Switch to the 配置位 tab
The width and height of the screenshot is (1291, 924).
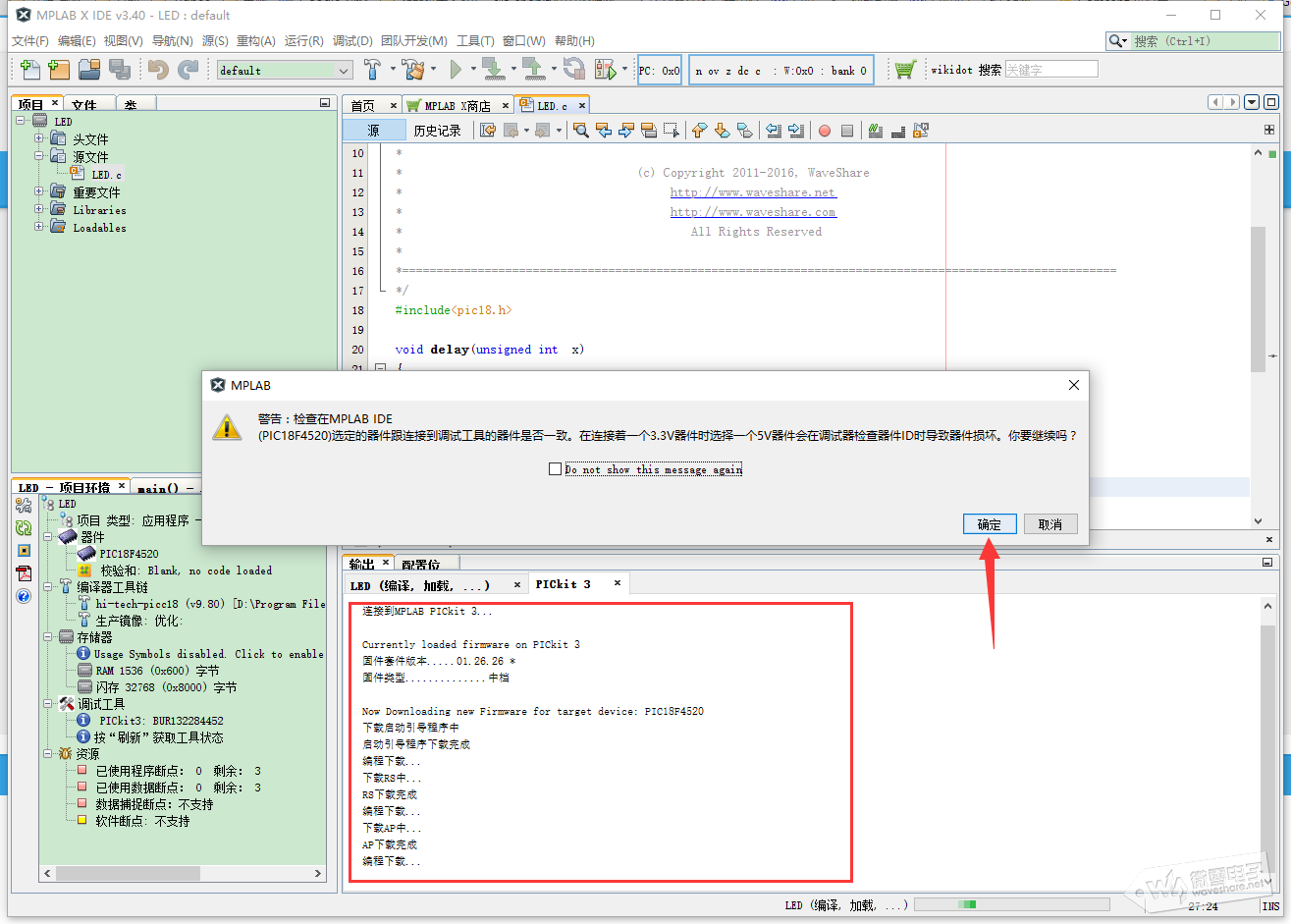click(420, 565)
